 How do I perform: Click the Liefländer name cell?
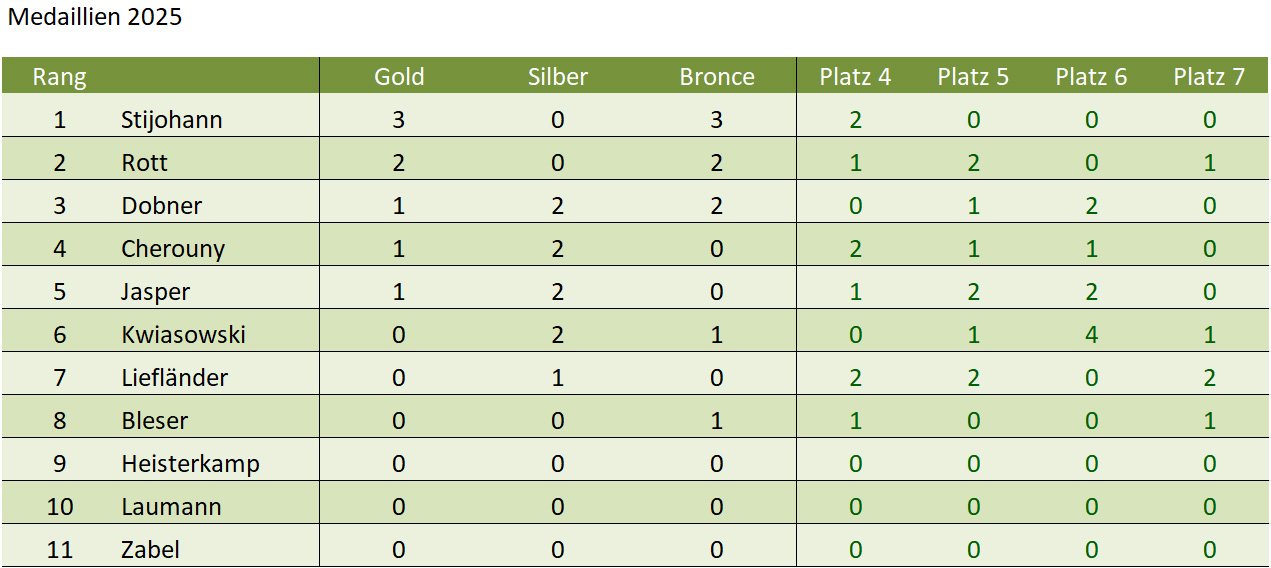click(174, 378)
